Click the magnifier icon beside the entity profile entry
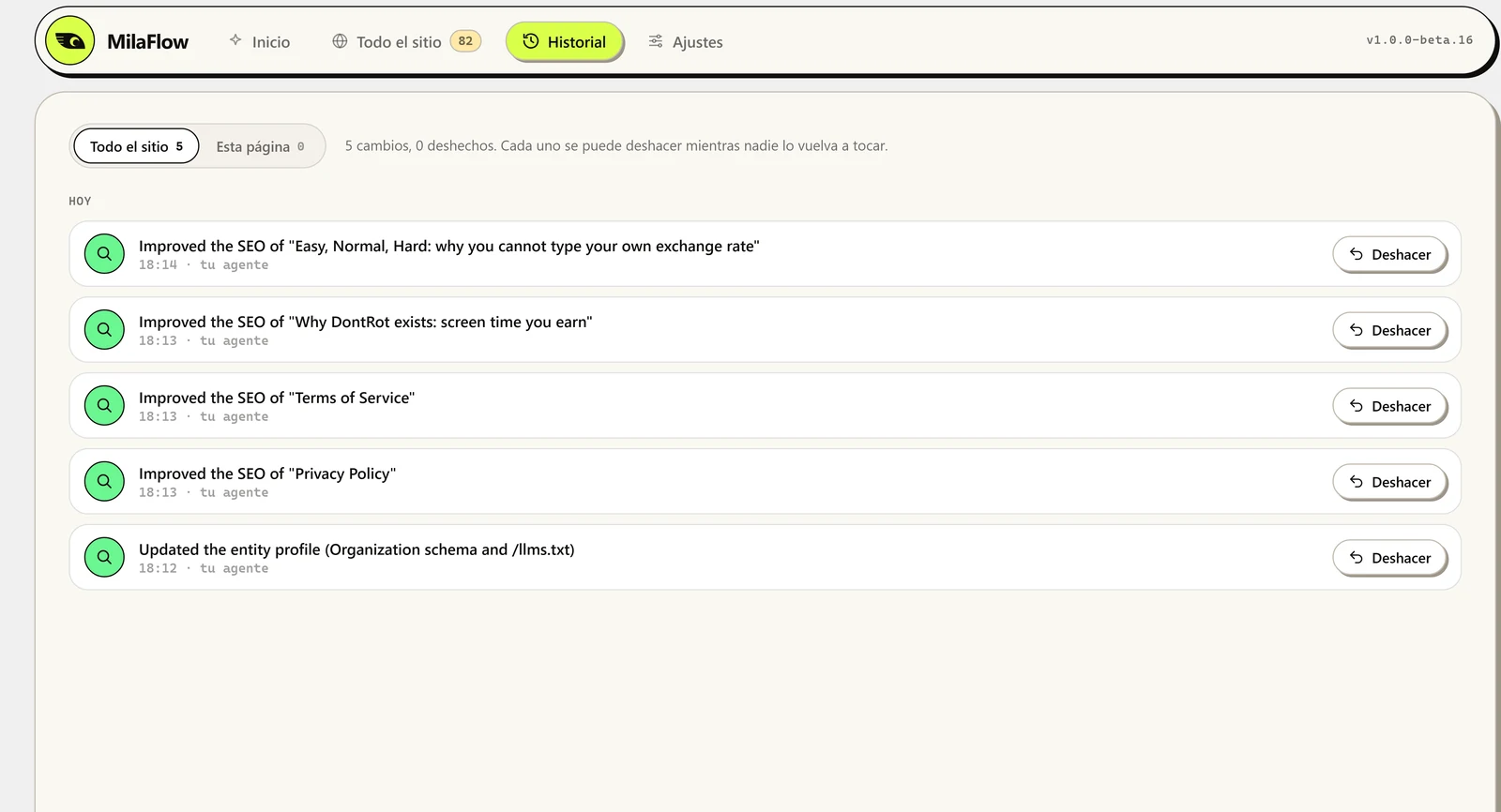The width and height of the screenshot is (1501, 812). (104, 558)
